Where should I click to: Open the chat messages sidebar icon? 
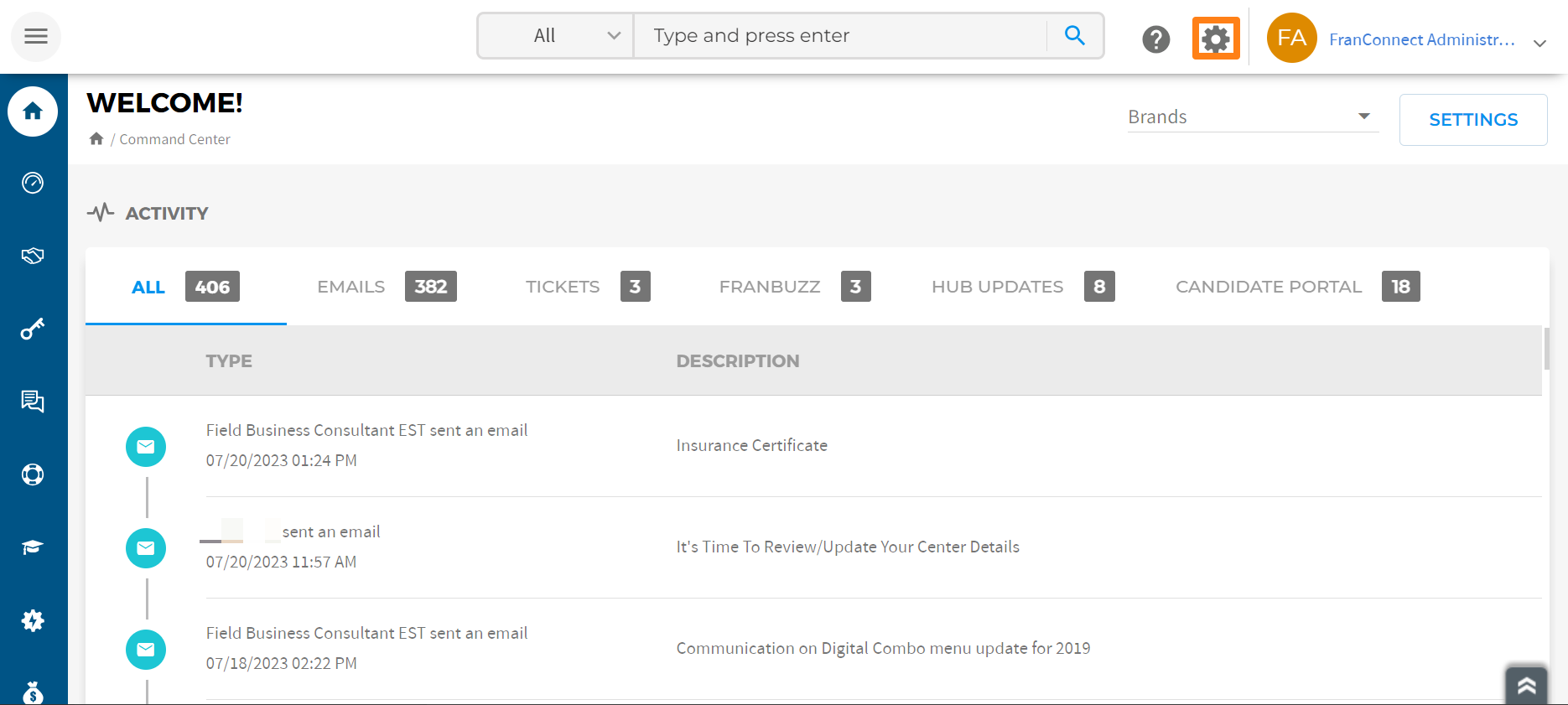coord(33,402)
